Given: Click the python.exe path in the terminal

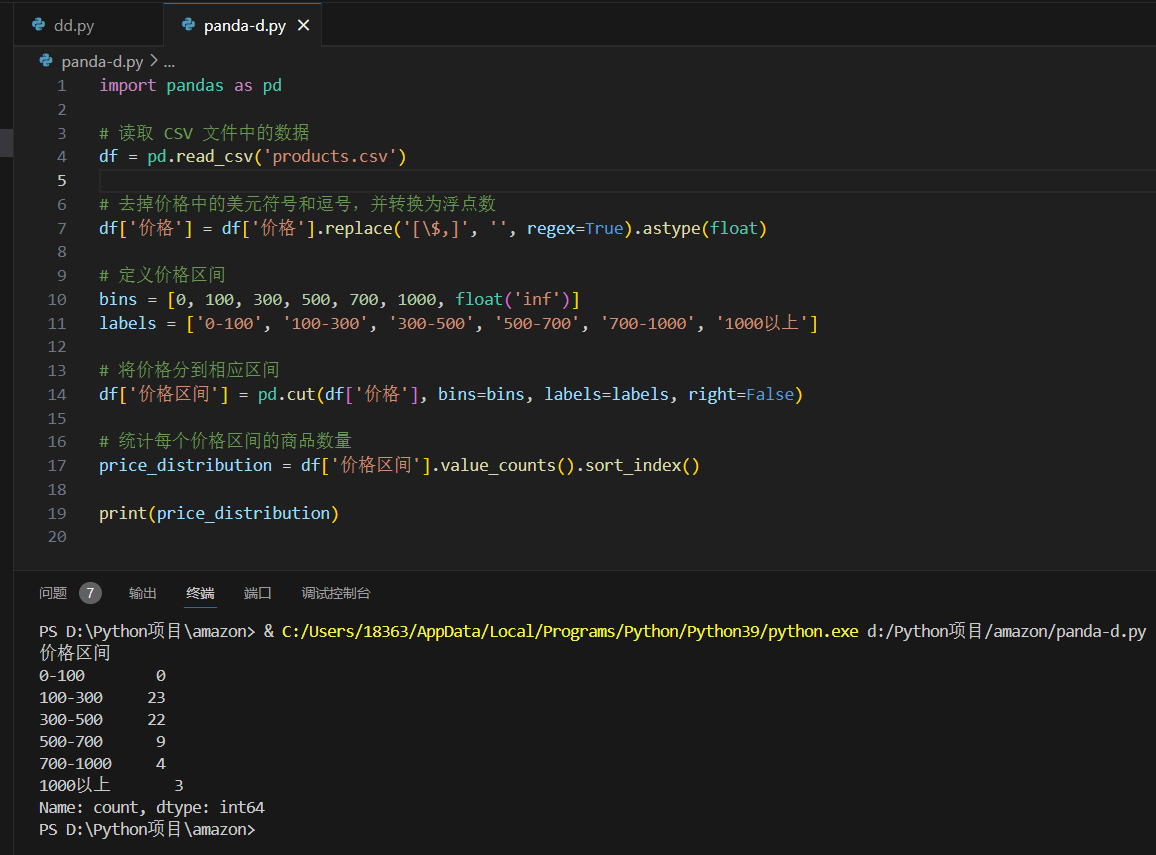Looking at the screenshot, I should pyautogui.click(x=570, y=632).
